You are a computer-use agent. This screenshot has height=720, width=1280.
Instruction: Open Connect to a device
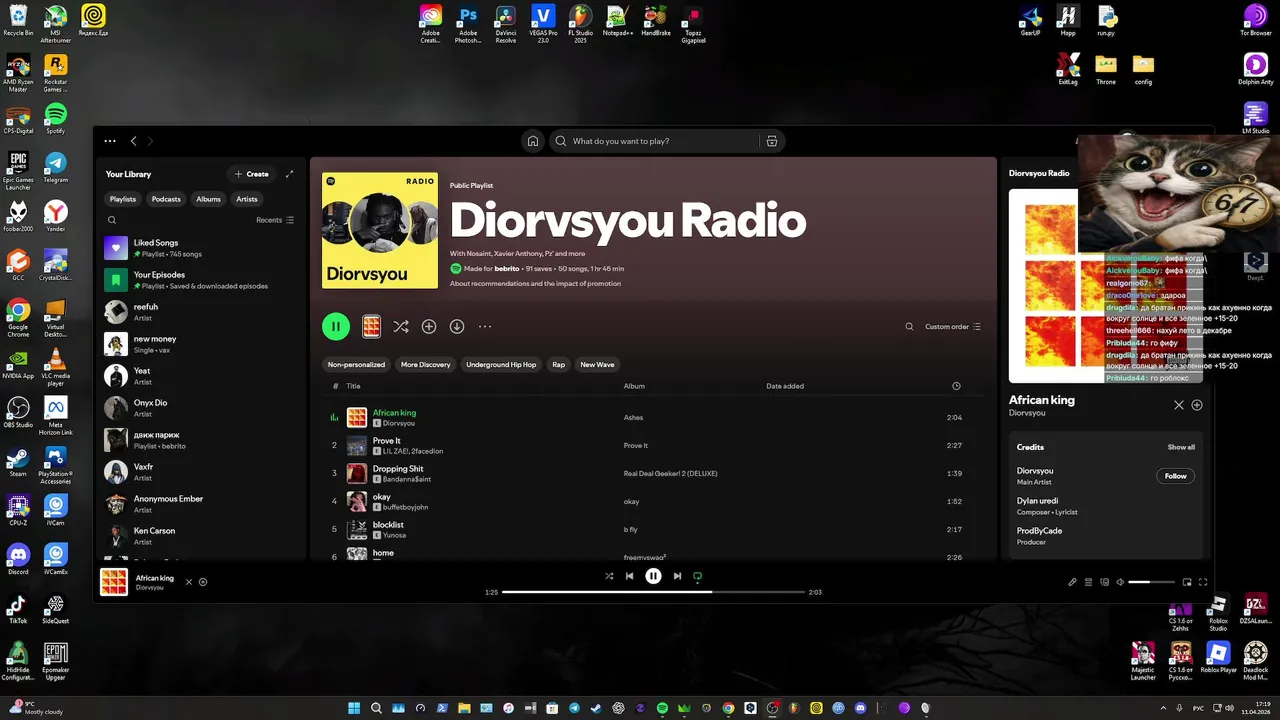(x=1104, y=582)
